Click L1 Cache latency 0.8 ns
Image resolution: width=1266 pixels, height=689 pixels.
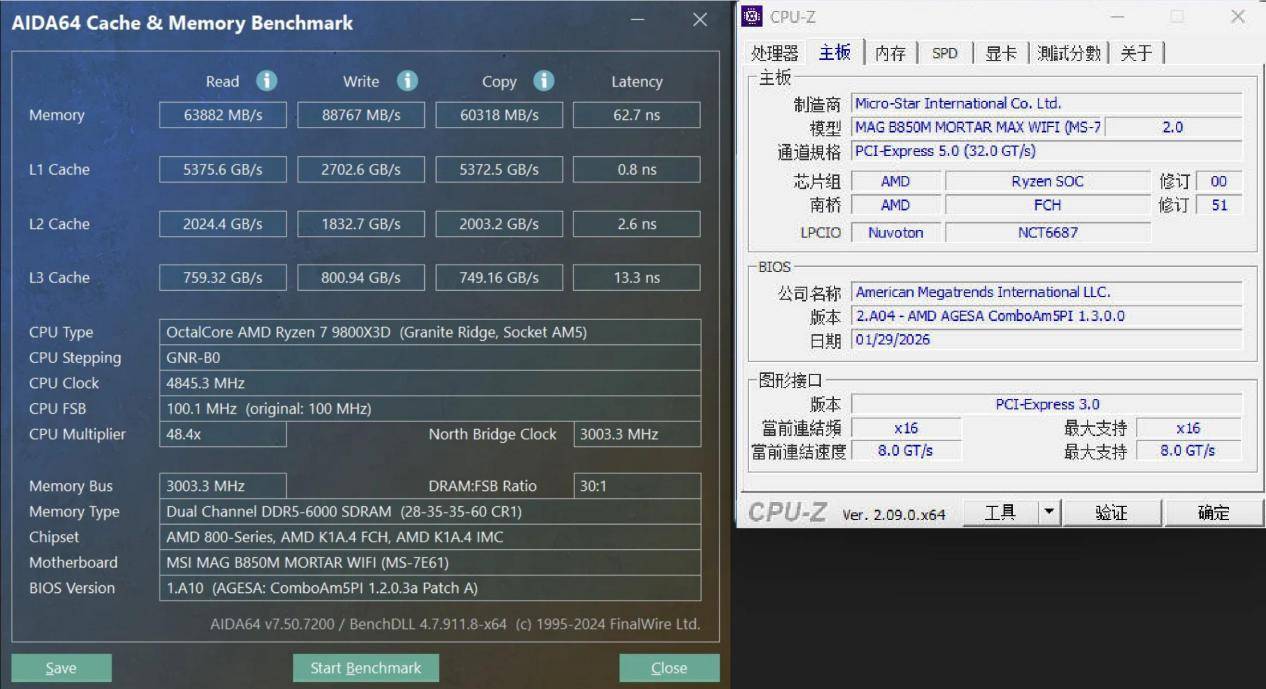pyautogui.click(x=637, y=170)
